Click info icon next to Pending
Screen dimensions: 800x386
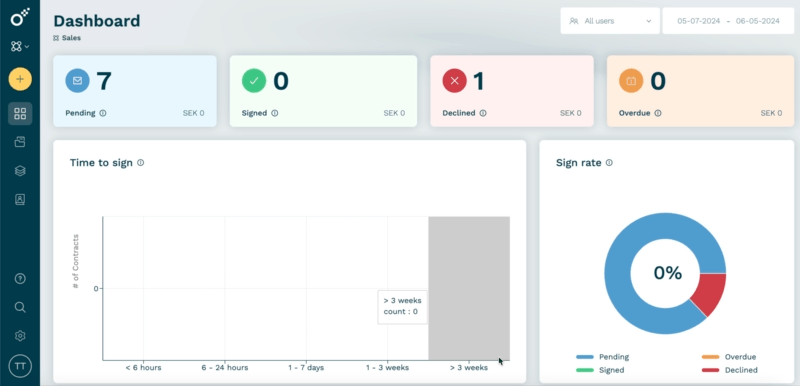tap(103, 113)
